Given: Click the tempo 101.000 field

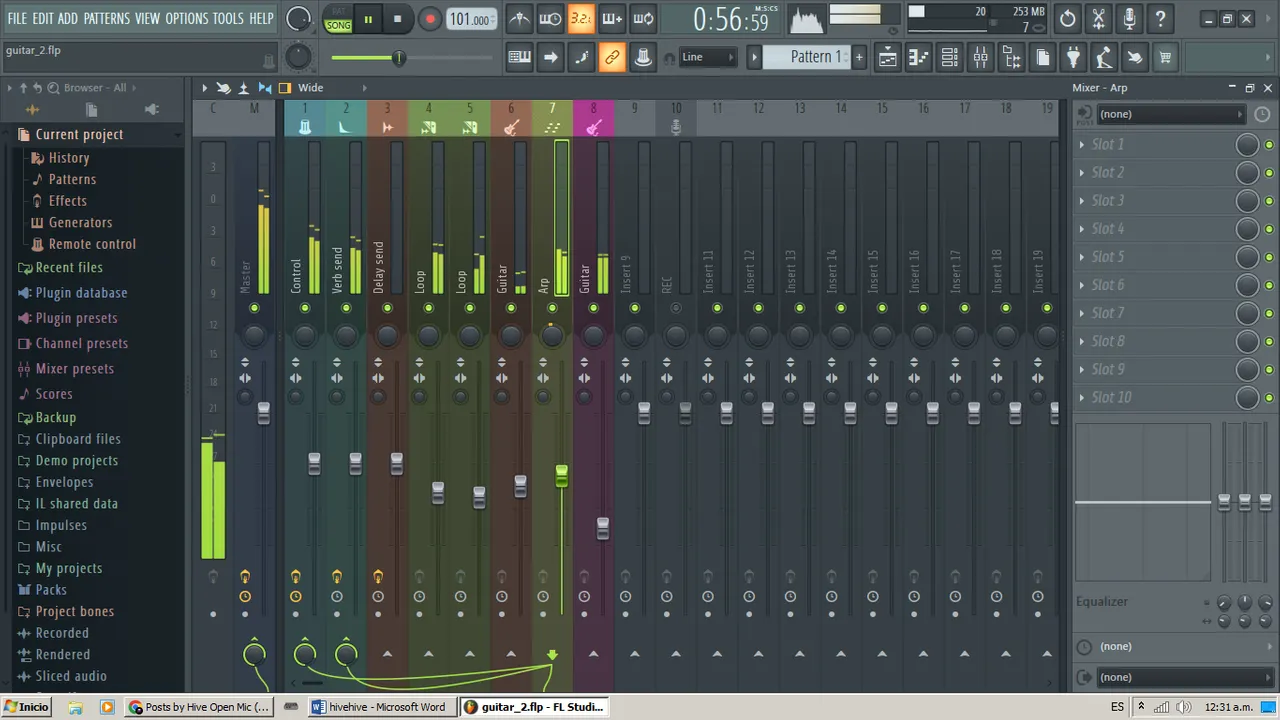Looking at the screenshot, I should pyautogui.click(x=470, y=19).
